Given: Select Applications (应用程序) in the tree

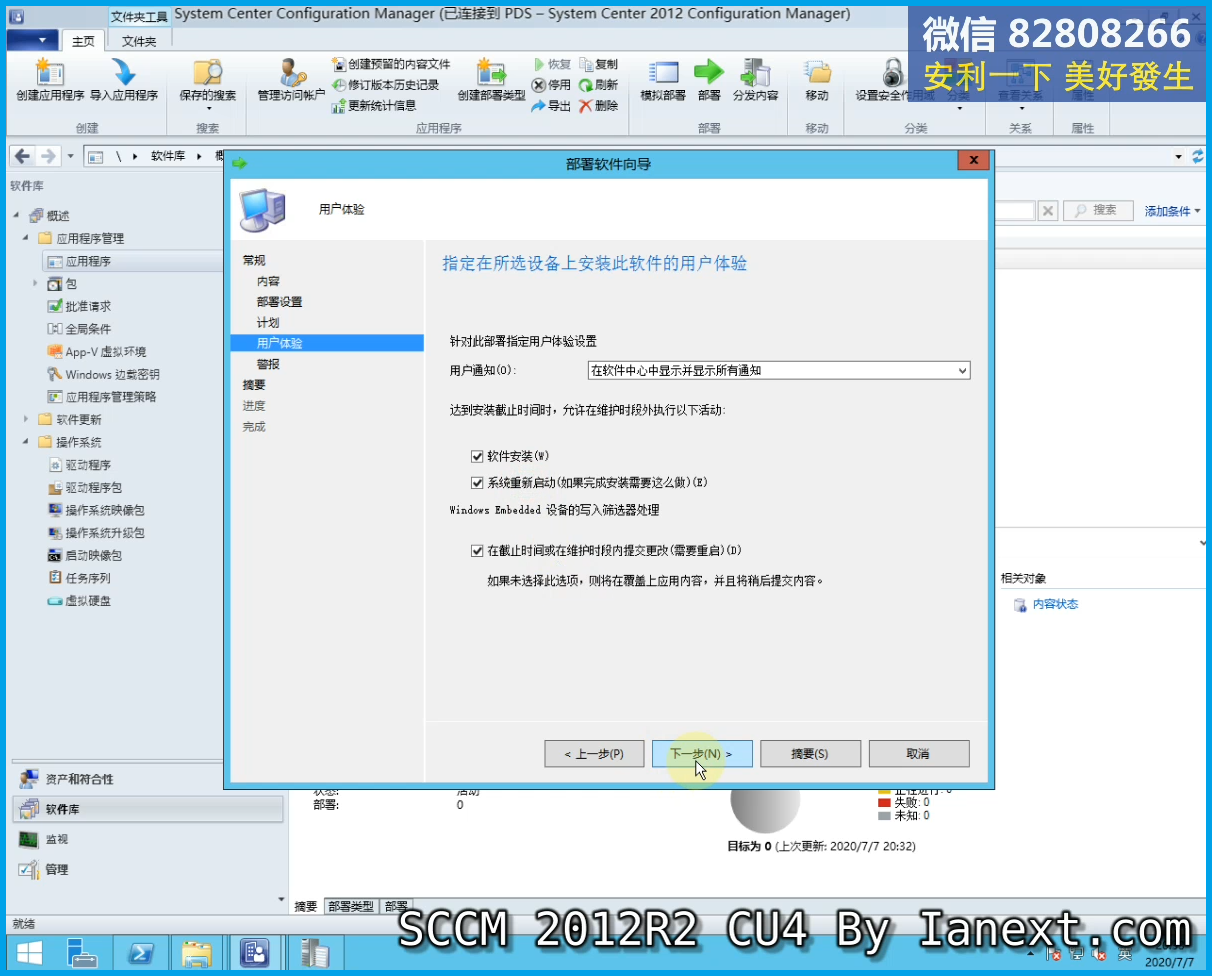Looking at the screenshot, I should (88, 261).
